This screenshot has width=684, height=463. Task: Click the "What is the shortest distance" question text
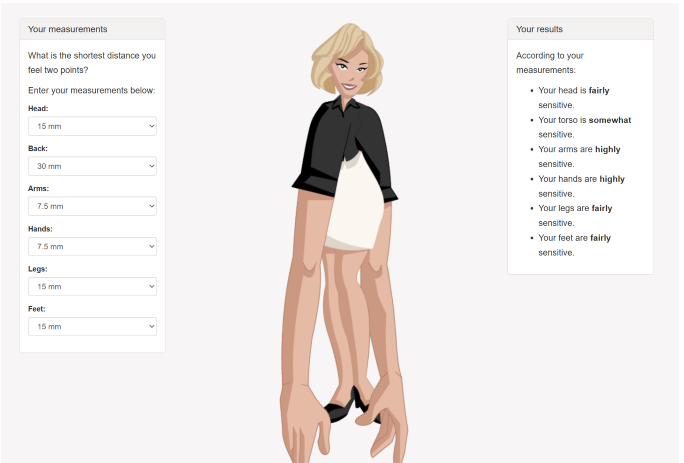[x=92, y=62]
